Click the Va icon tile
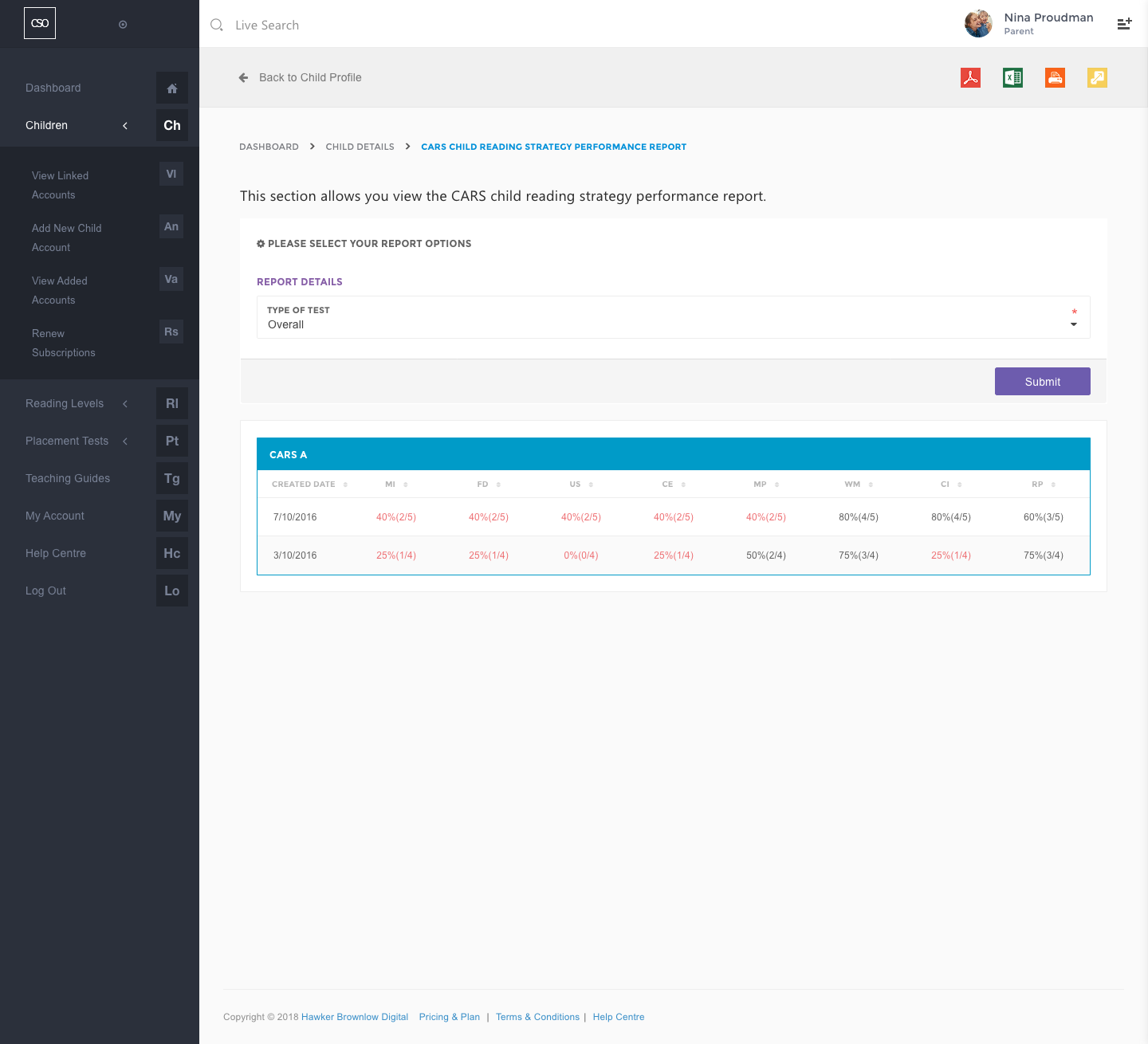Image resolution: width=1148 pixels, height=1044 pixels. click(171, 279)
